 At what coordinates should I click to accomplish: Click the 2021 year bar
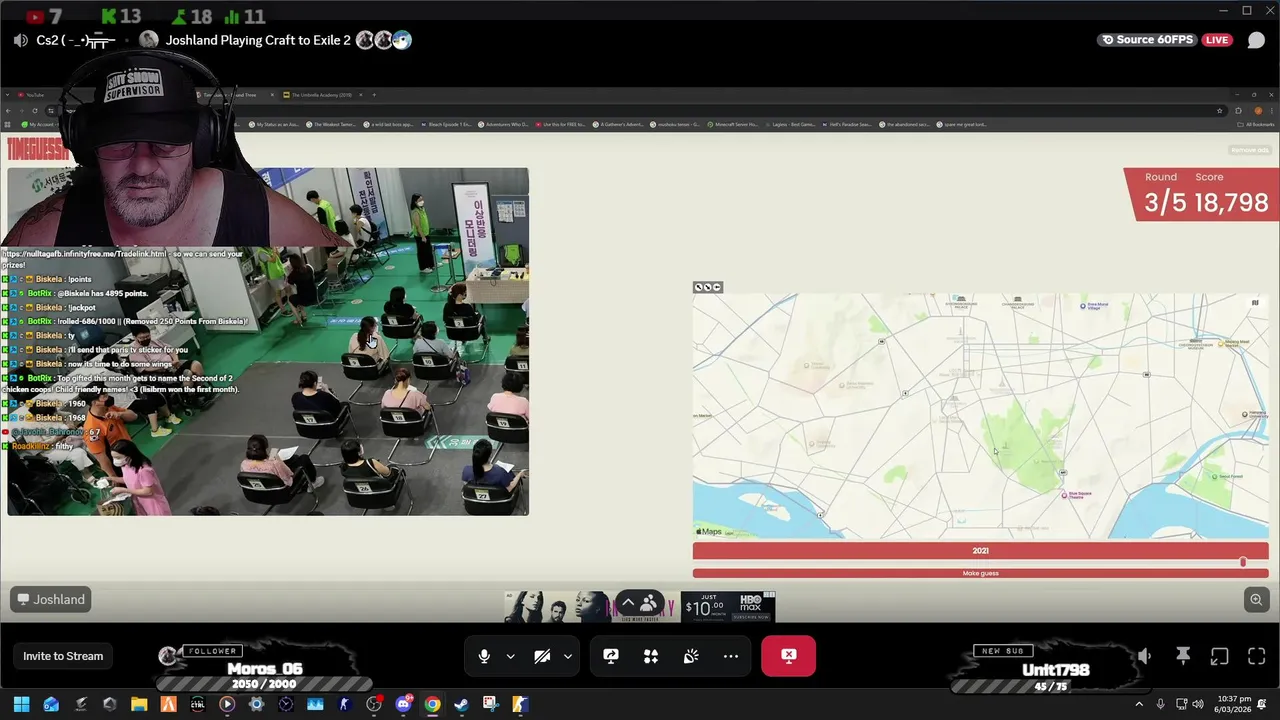[980, 551]
